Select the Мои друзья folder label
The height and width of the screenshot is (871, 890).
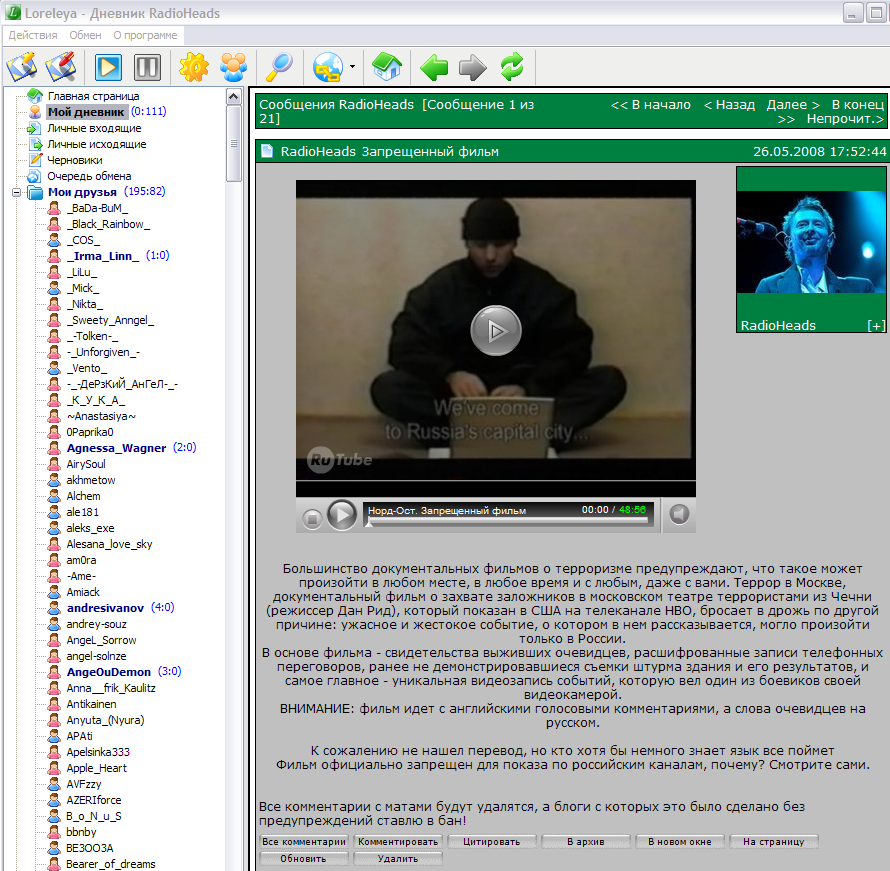pyautogui.click(x=82, y=192)
